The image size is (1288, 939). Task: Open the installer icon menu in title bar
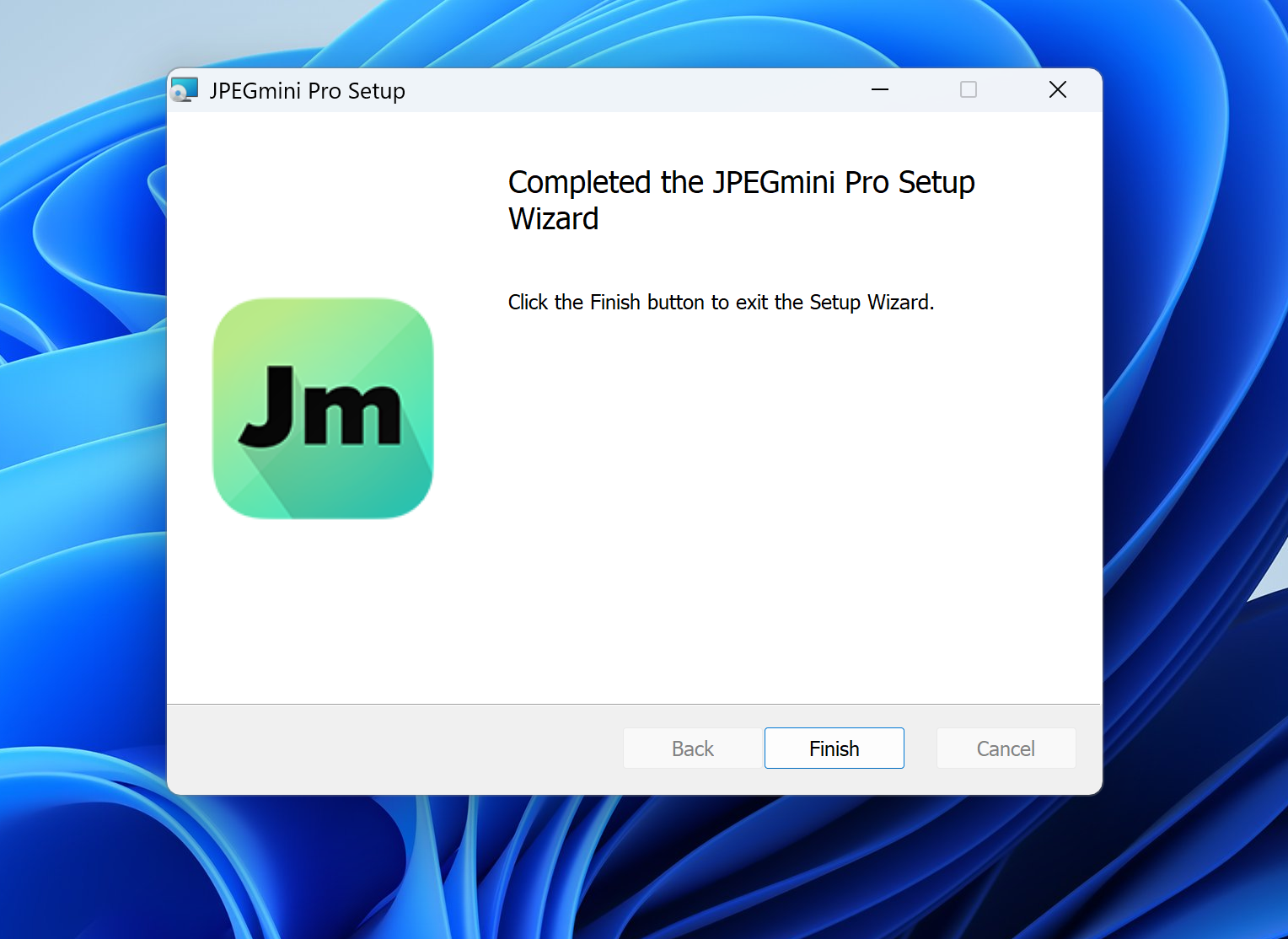pyautogui.click(x=184, y=90)
